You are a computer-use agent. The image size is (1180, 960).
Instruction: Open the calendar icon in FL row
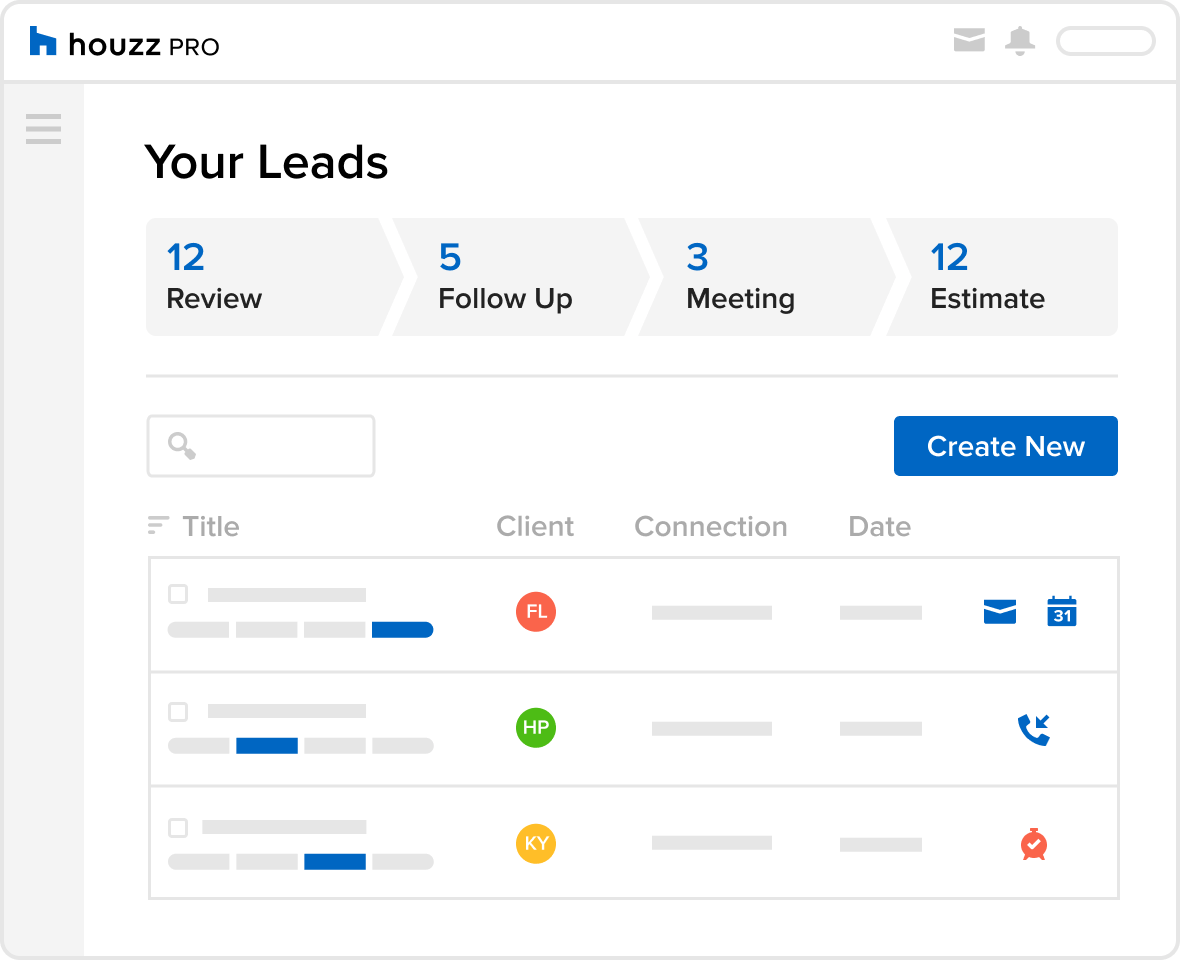tap(1061, 611)
